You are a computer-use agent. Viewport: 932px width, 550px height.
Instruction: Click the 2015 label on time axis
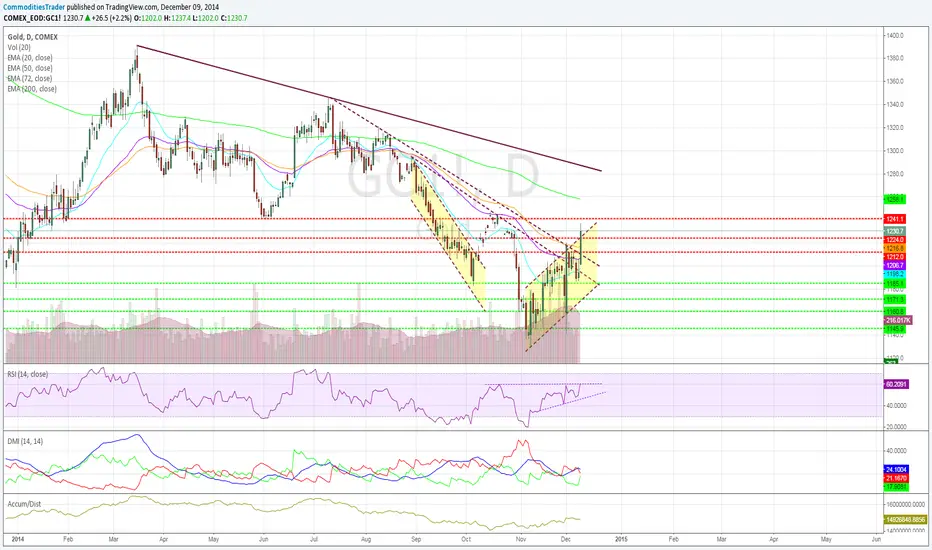pos(621,539)
